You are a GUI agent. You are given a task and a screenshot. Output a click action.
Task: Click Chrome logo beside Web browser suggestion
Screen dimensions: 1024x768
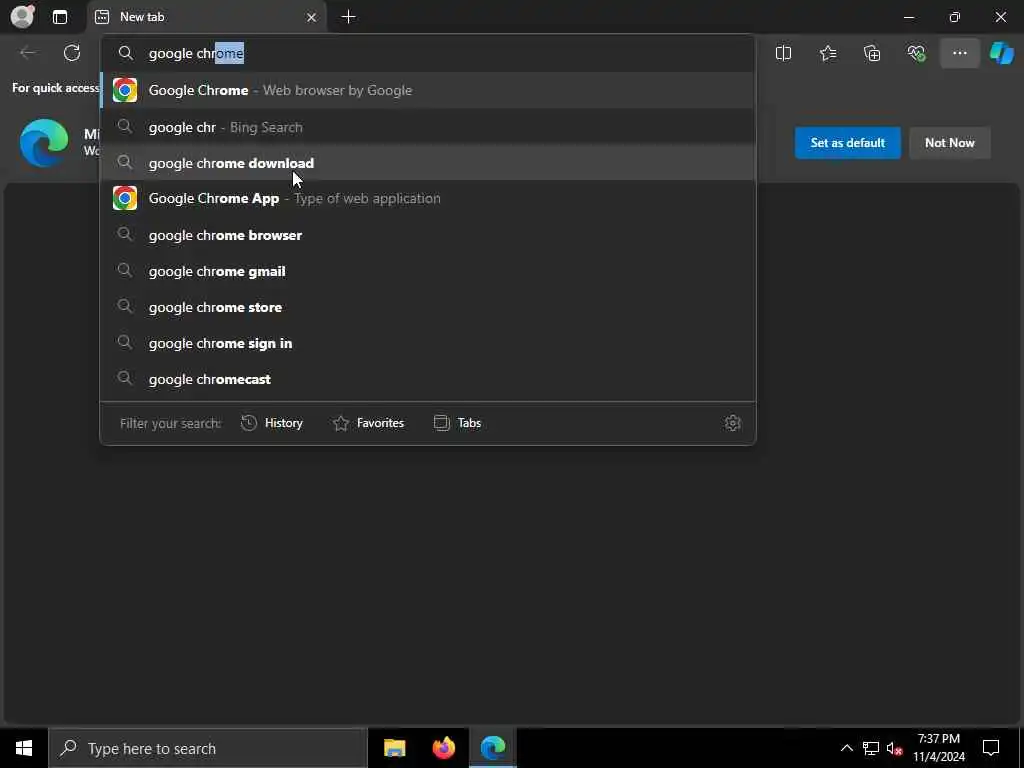coord(125,90)
